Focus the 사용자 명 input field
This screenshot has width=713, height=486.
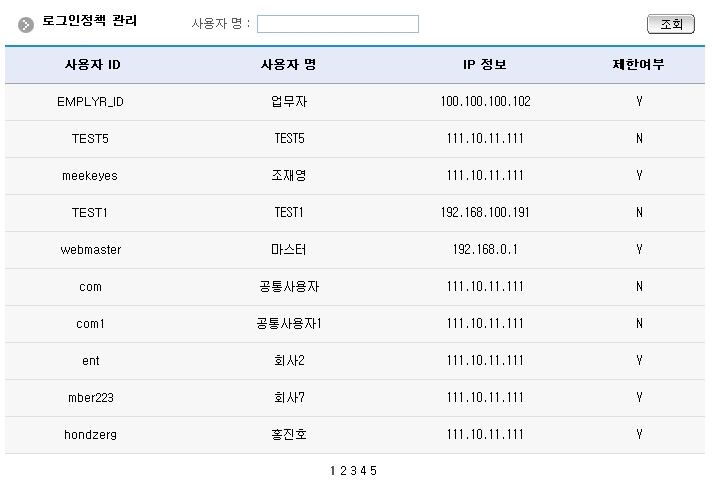coord(337,24)
